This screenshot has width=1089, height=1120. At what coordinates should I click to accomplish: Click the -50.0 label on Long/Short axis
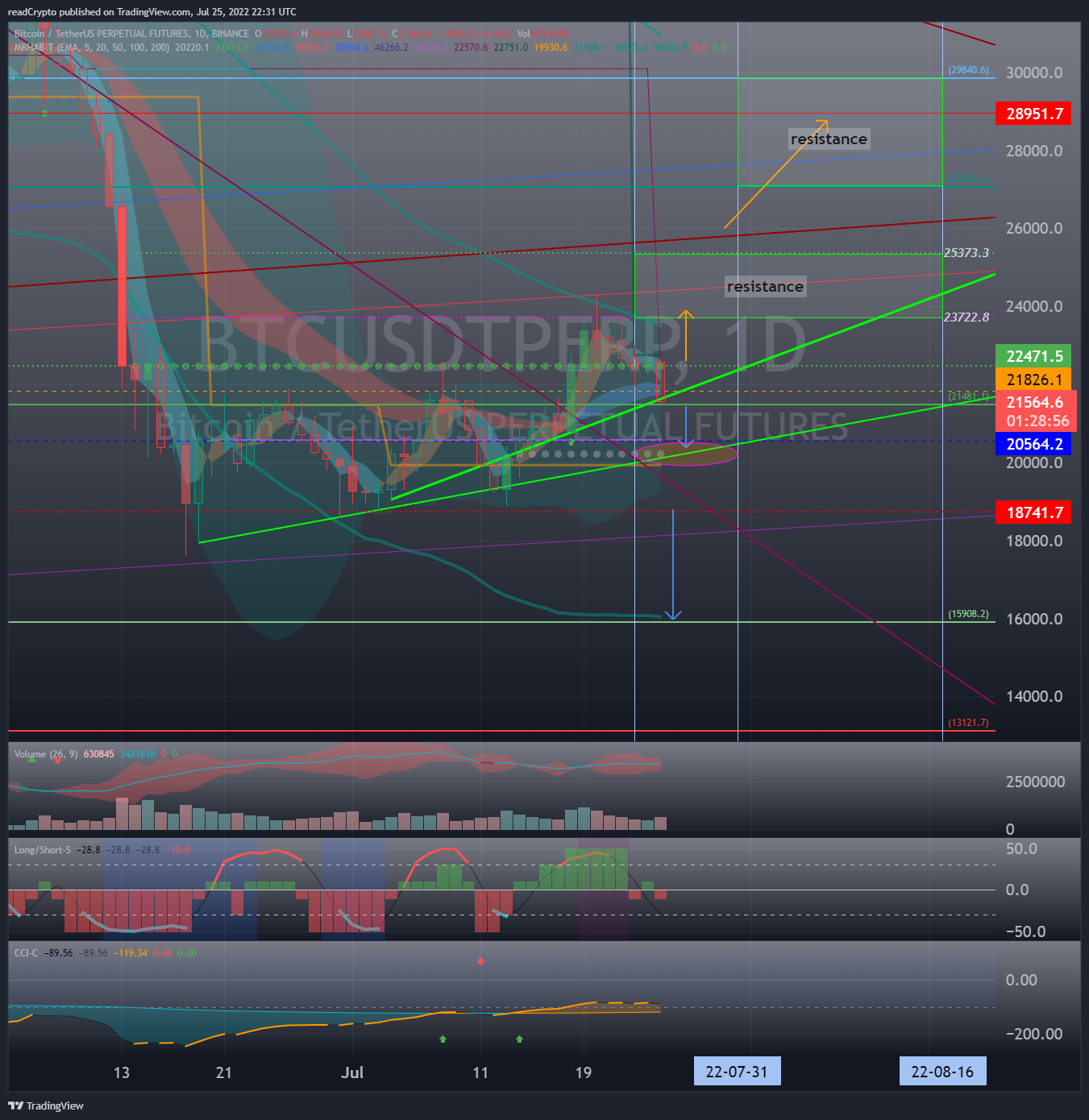(x=1025, y=931)
